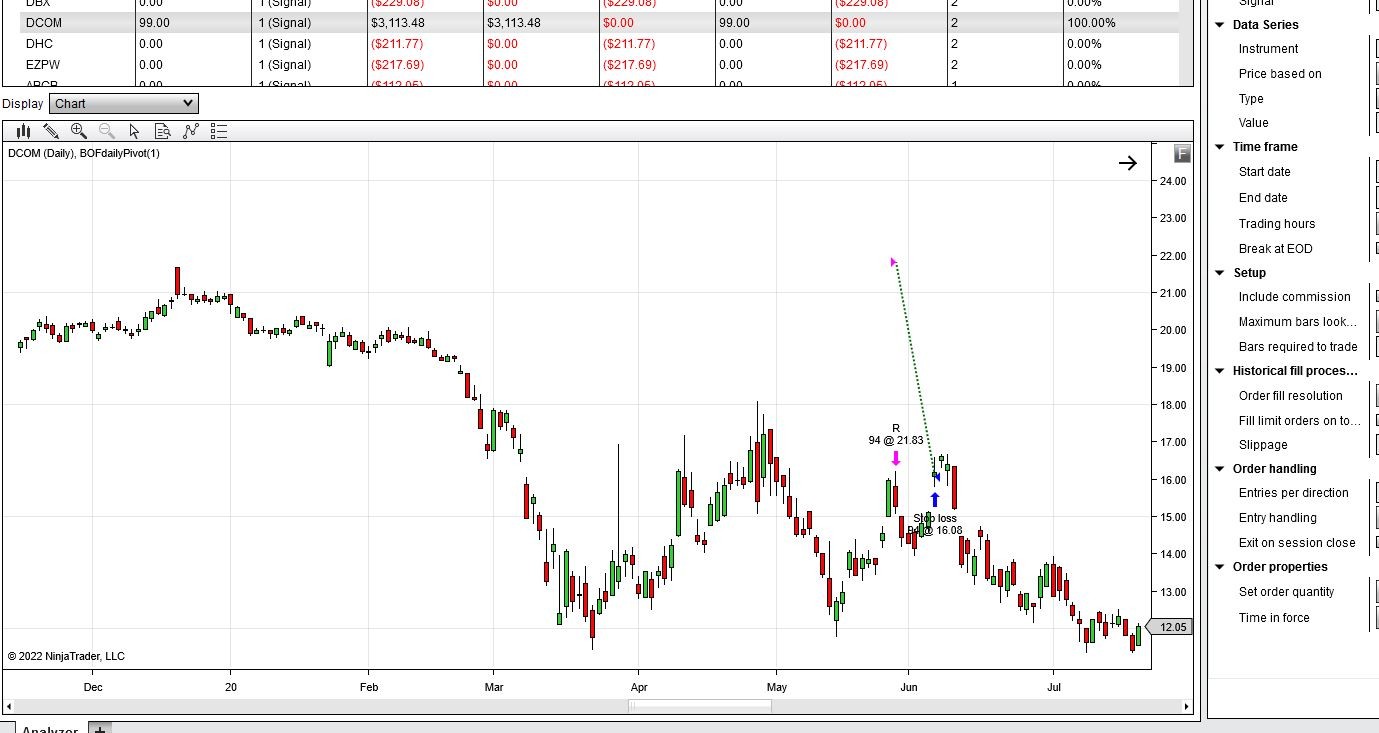Select the Time in force property
1379x733 pixels.
click(1274, 618)
